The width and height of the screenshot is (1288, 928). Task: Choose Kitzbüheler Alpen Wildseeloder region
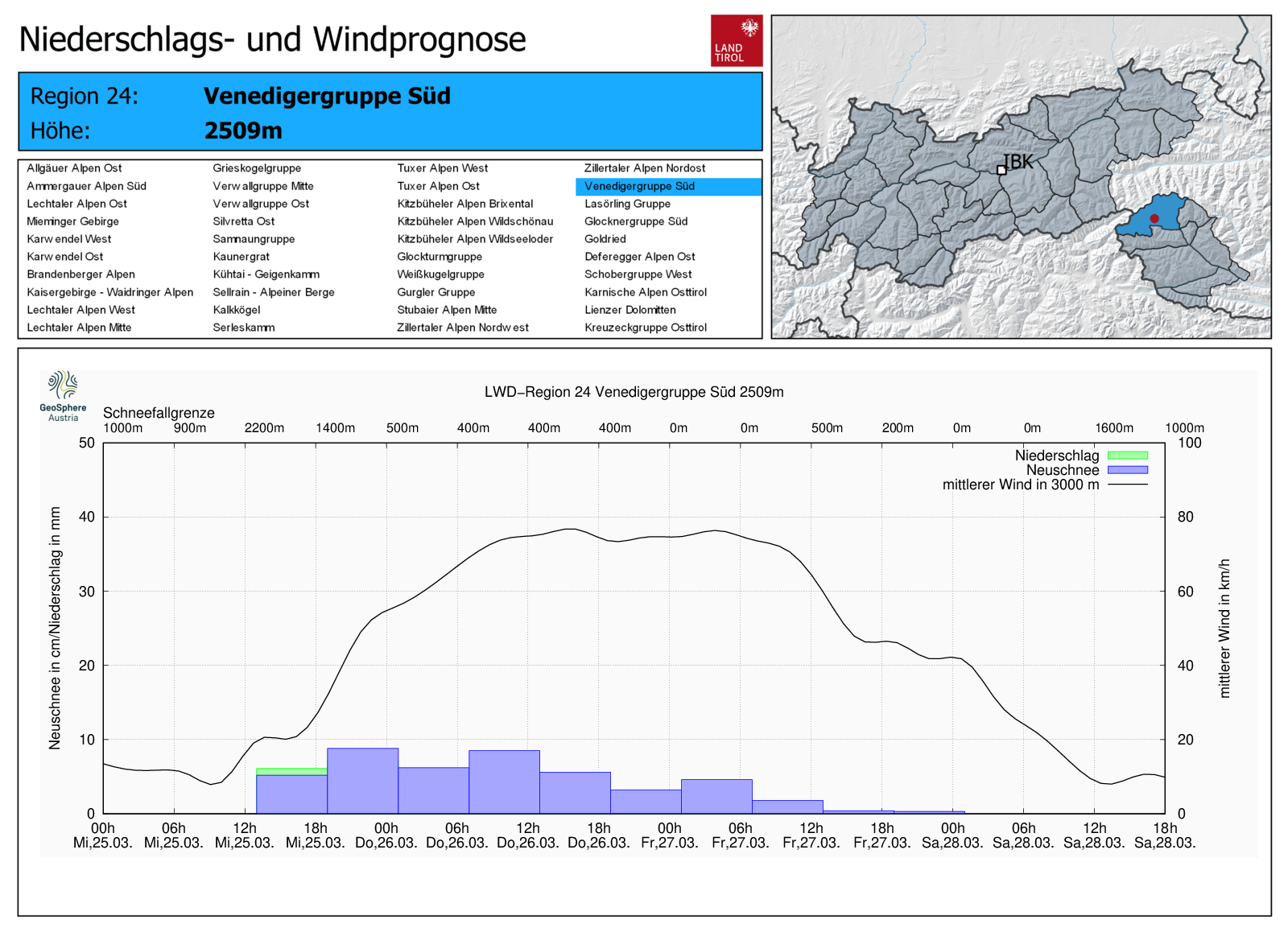coord(475,239)
